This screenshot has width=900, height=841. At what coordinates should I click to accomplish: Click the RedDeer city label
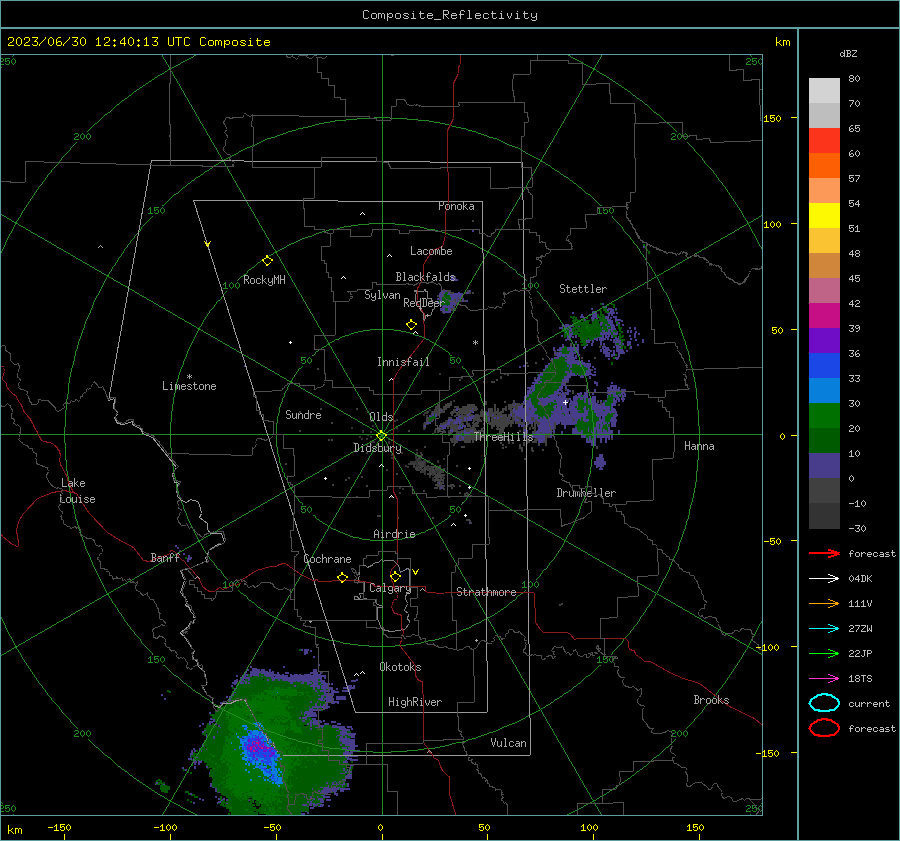424,303
